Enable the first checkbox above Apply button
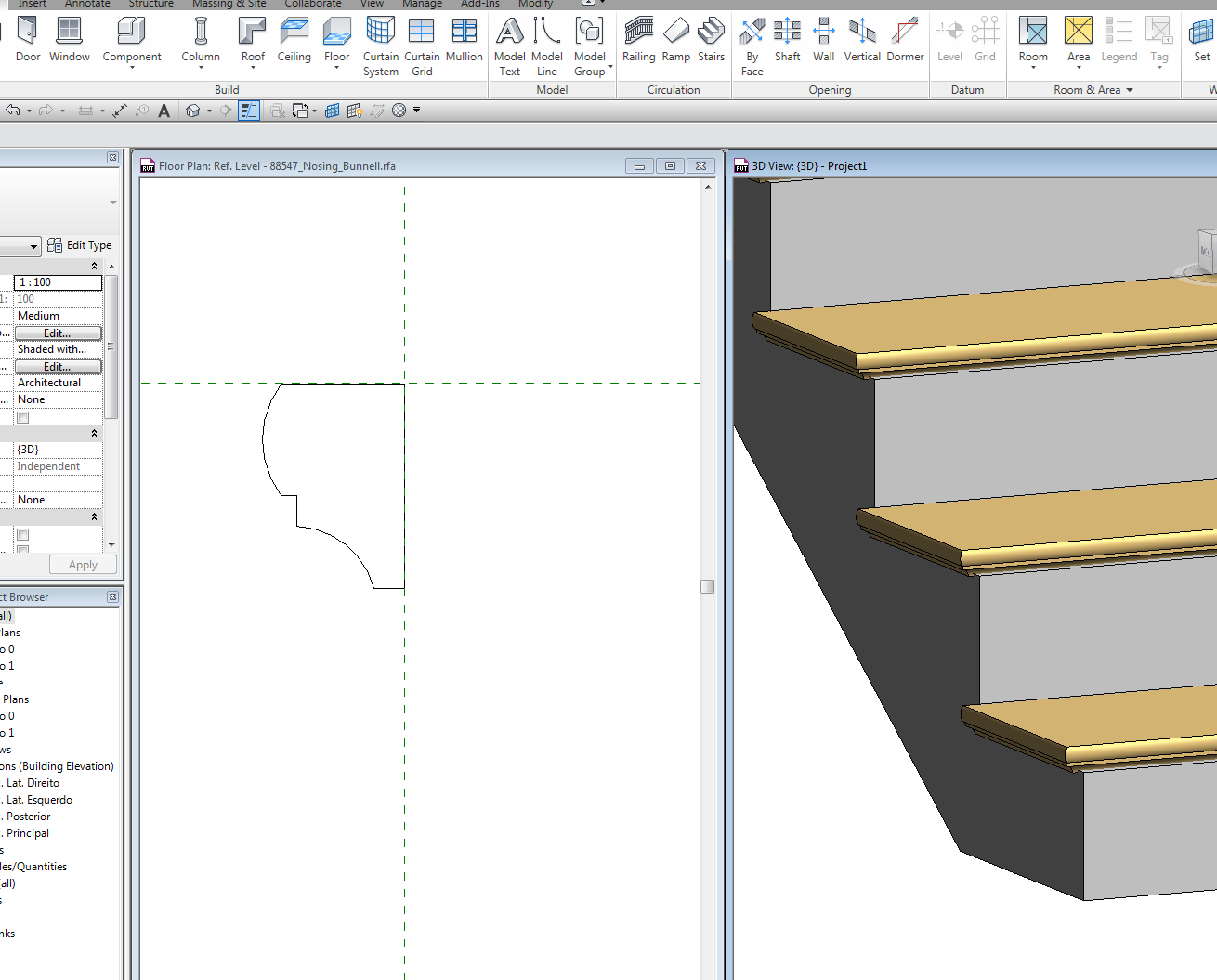Viewport: 1217px width, 980px height. click(23, 534)
